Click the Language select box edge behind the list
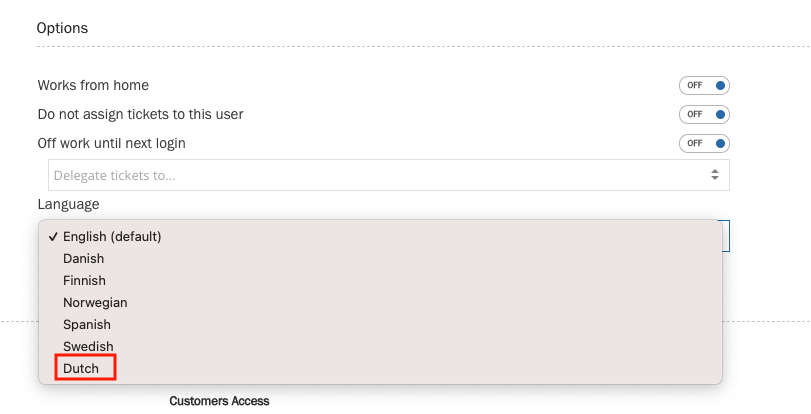The width and height of the screenshot is (811, 414). (726, 236)
